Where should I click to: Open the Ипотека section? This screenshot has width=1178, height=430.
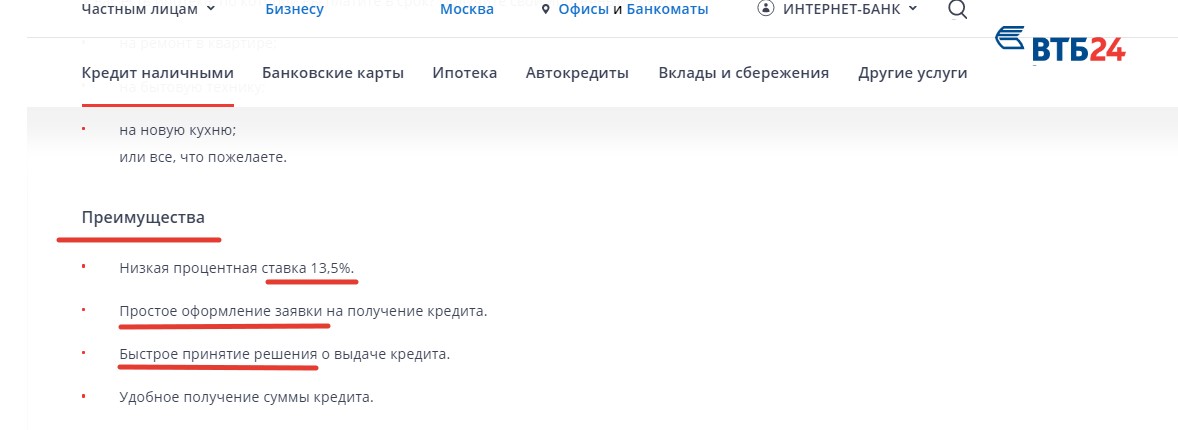point(464,73)
